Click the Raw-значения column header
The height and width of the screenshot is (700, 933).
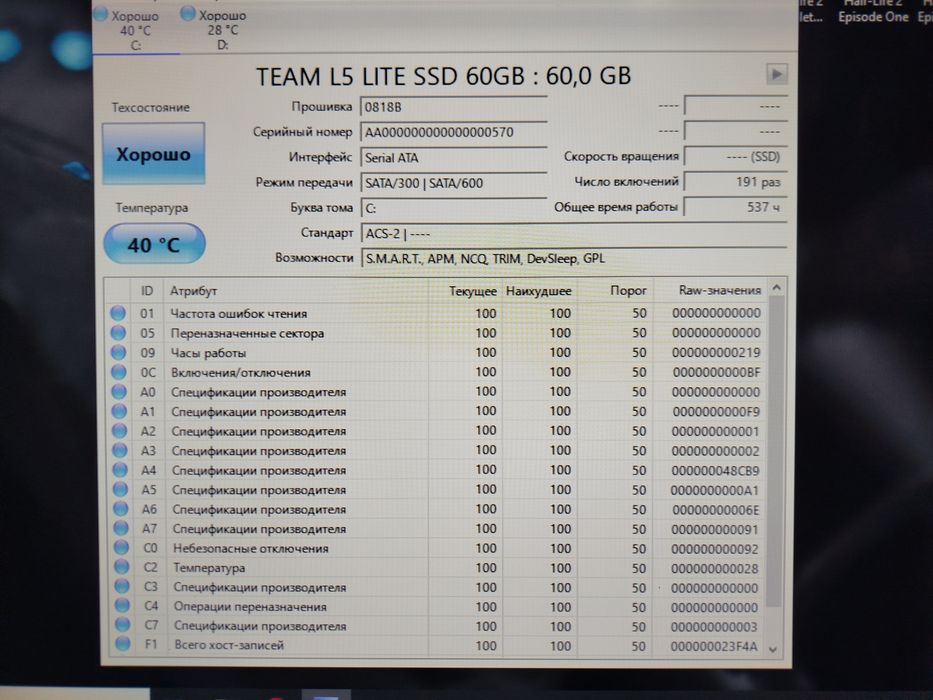pos(709,290)
